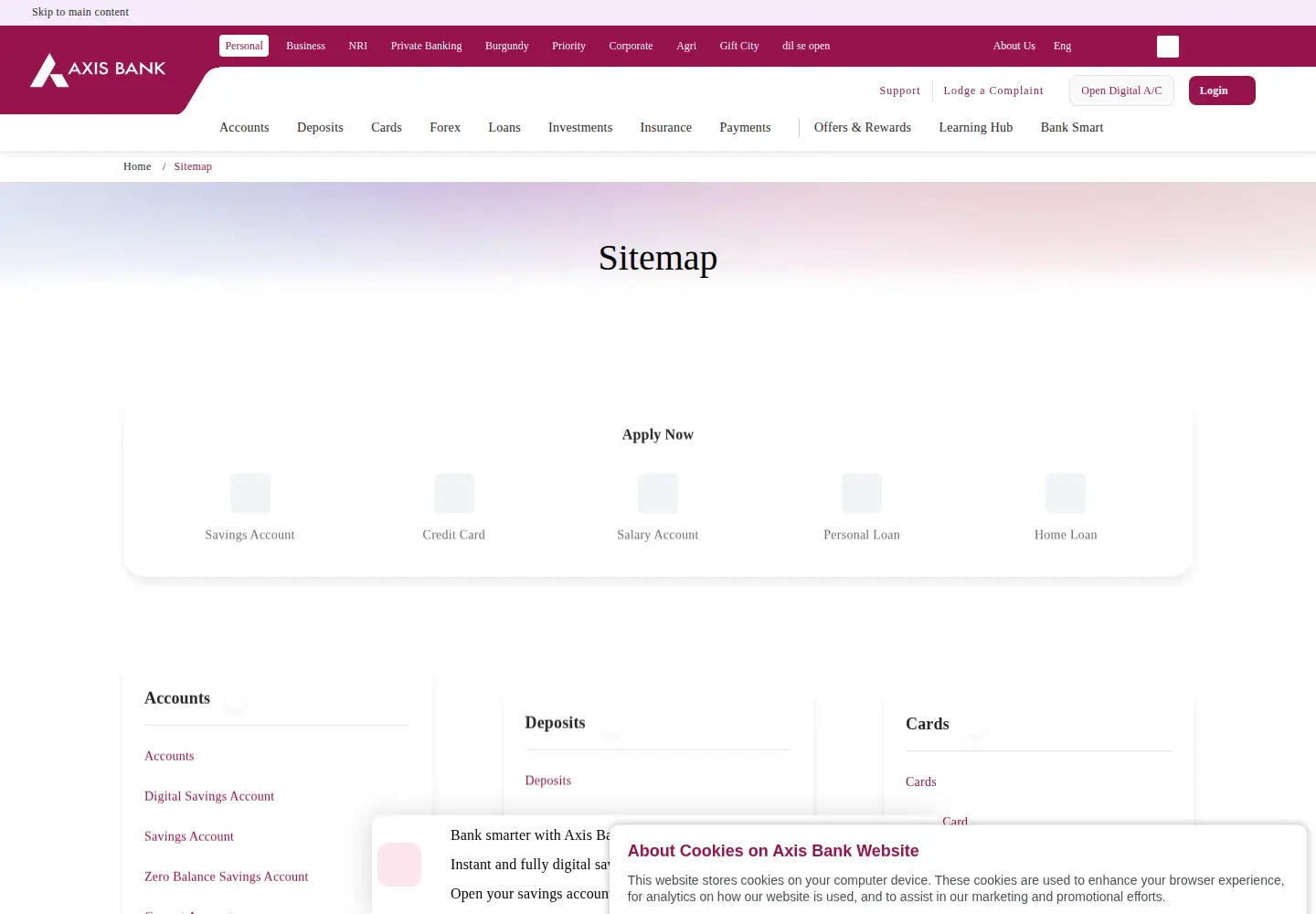This screenshot has height=914, width=1316.
Task: Expand the Cards menu in main navigation
Action: [387, 127]
